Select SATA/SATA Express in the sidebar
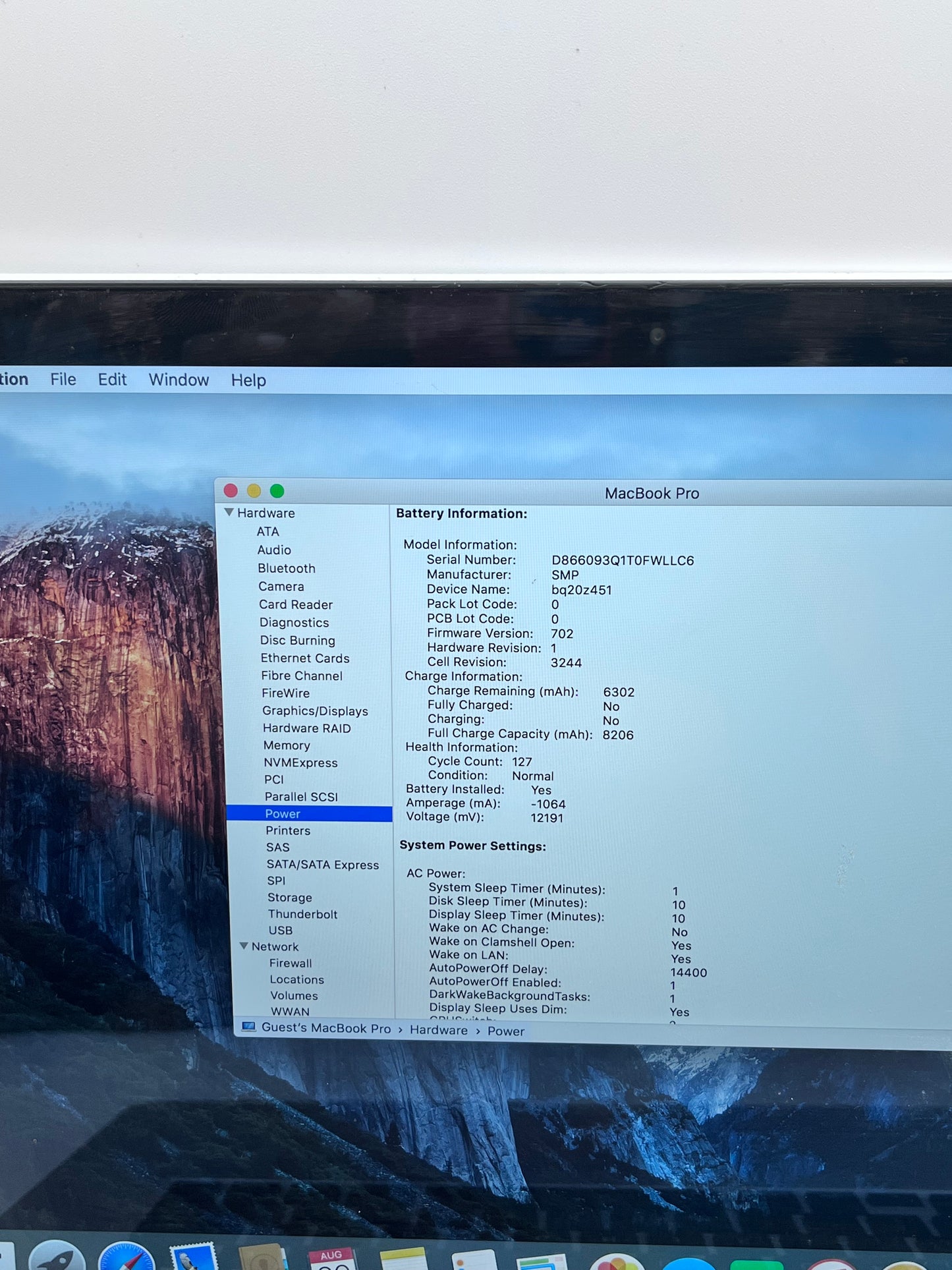 pyautogui.click(x=323, y=864)
